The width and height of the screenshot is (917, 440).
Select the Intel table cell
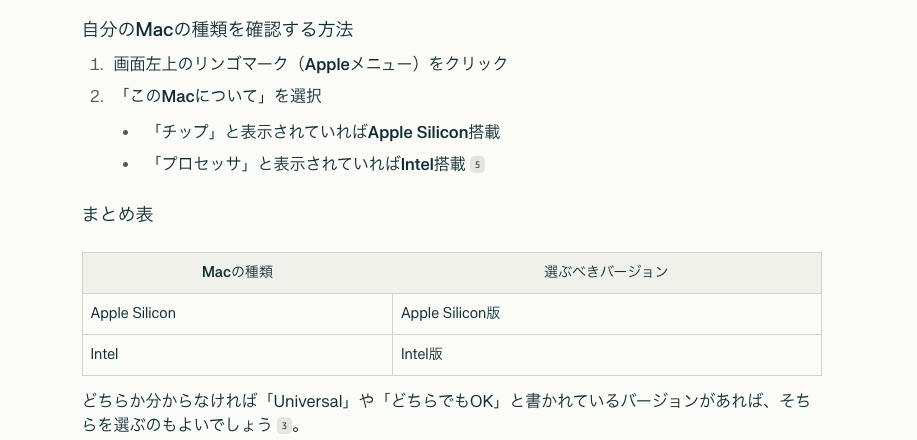105,354
